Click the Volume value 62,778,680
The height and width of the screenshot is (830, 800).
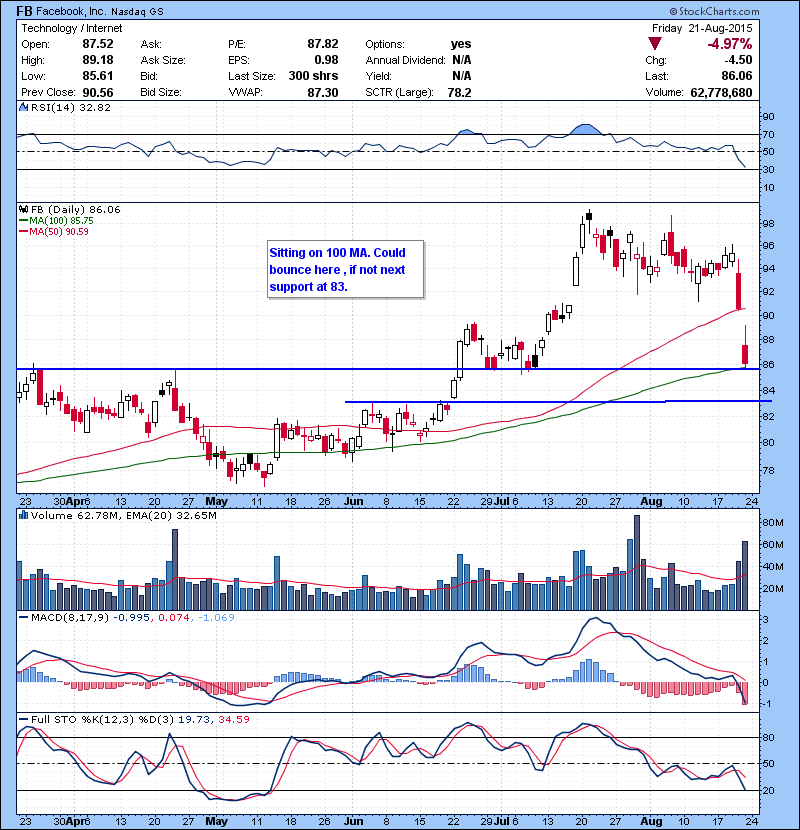(721, 93)
